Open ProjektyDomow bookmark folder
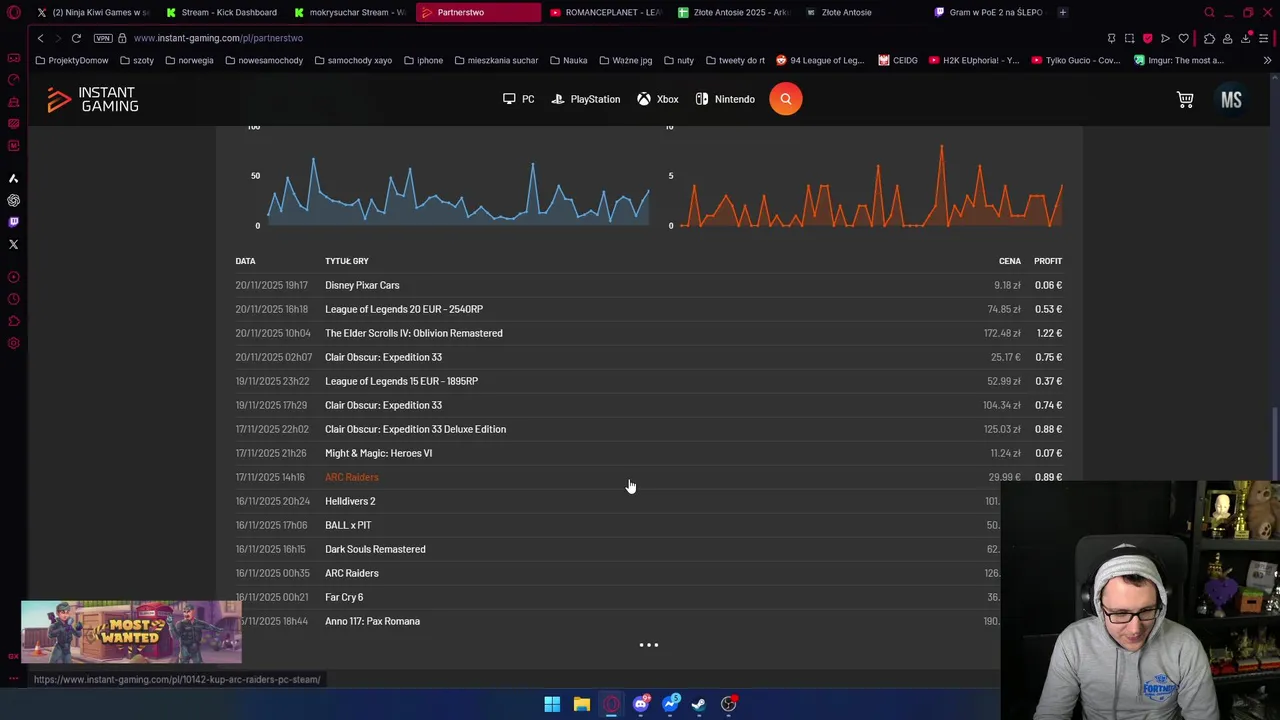 coord(71,60)
